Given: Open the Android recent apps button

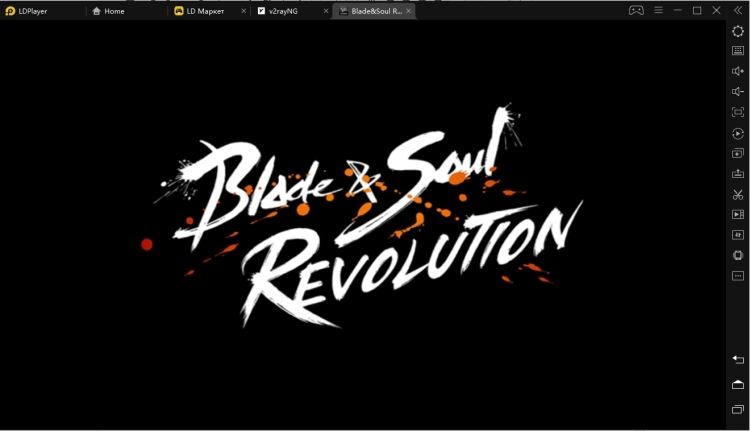Looking at the screenshot, I should (738, 409).
